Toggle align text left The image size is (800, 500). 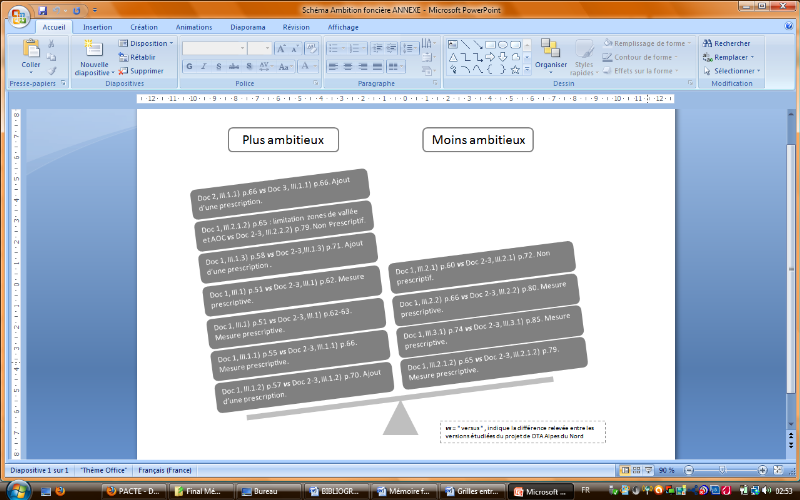click(x=334, y=66)
